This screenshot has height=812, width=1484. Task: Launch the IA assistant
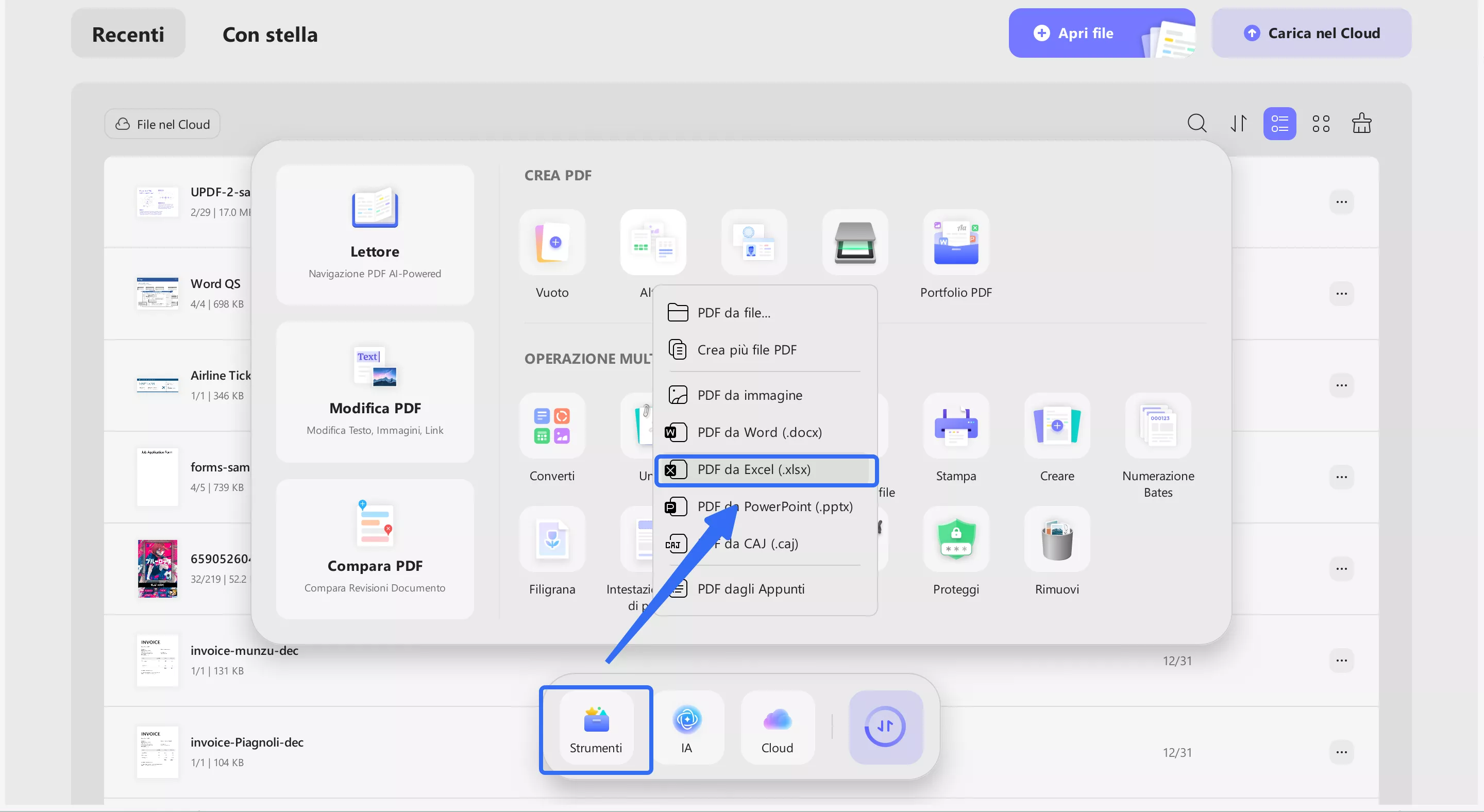coord(686,729)
